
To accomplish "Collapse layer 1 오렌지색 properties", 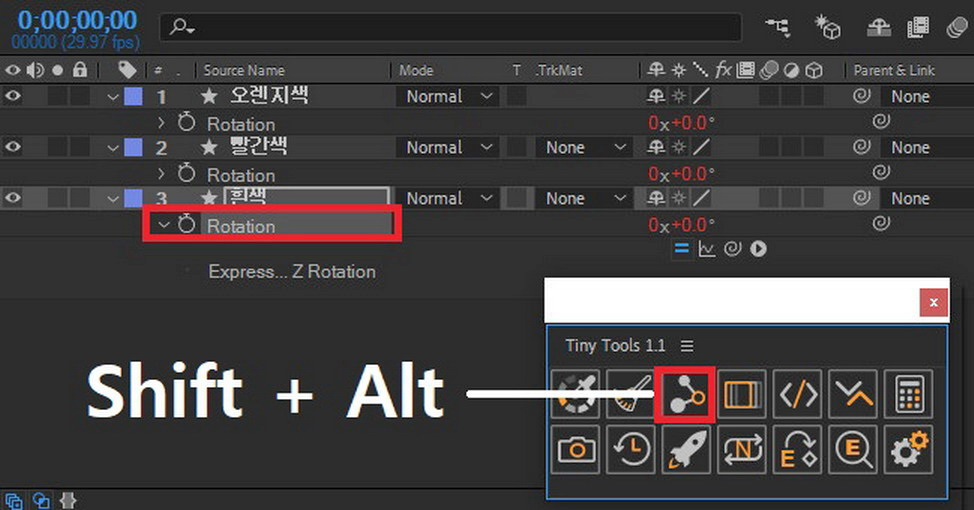I will click(112, 97).
